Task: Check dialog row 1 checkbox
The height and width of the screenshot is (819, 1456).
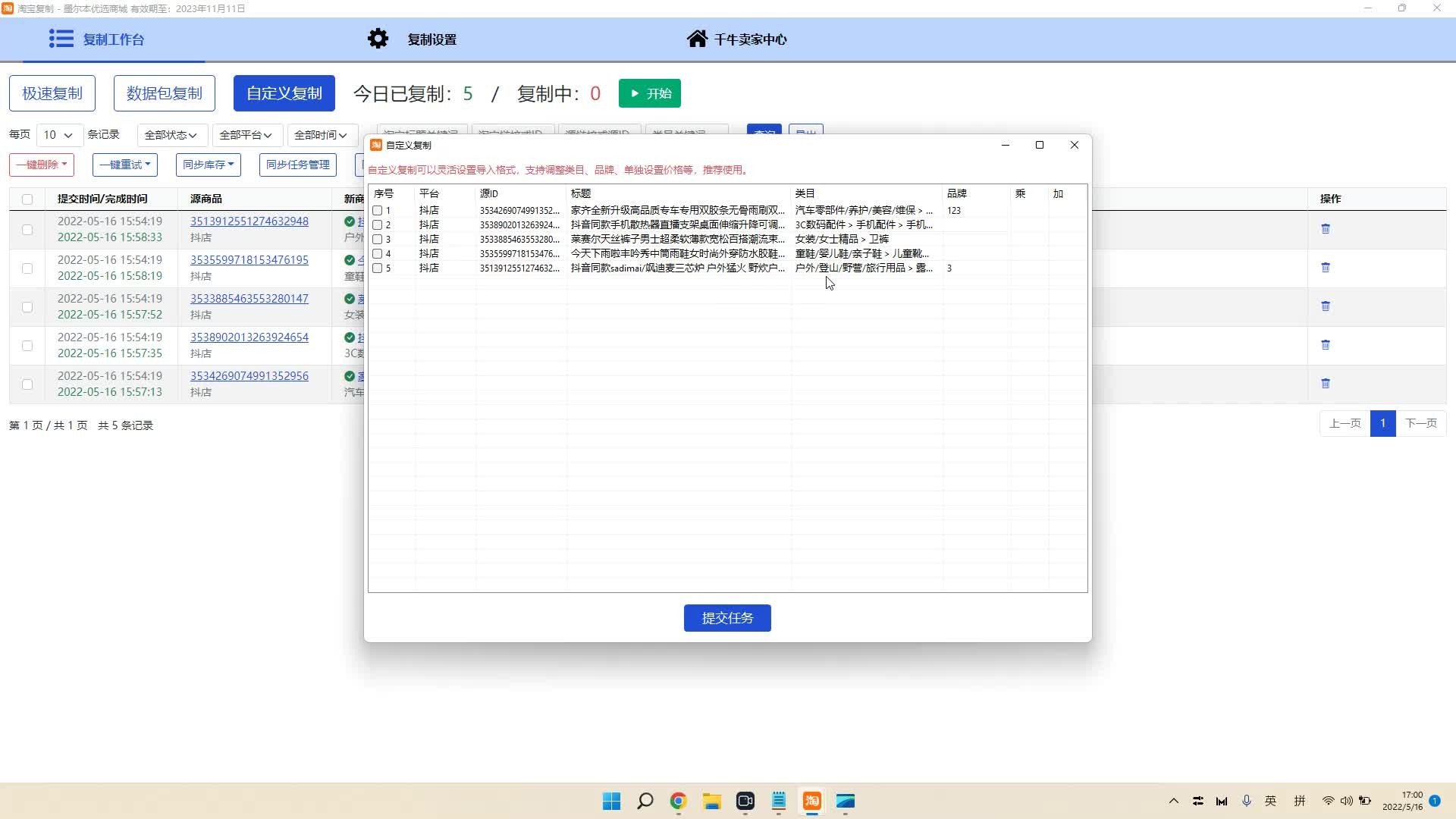Action: tap(377, 211)
